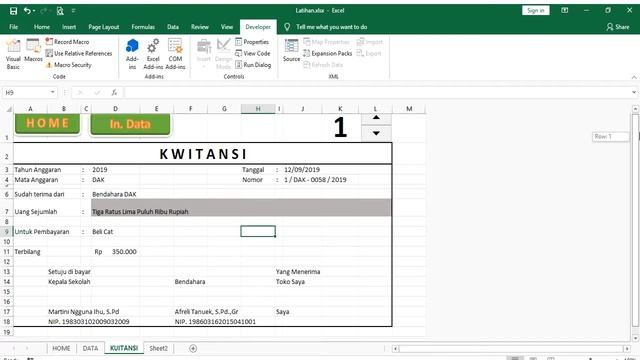Open Excel Add-ins manager
Viewport: 640px width, 360px height.
click(x=153, y=54)
